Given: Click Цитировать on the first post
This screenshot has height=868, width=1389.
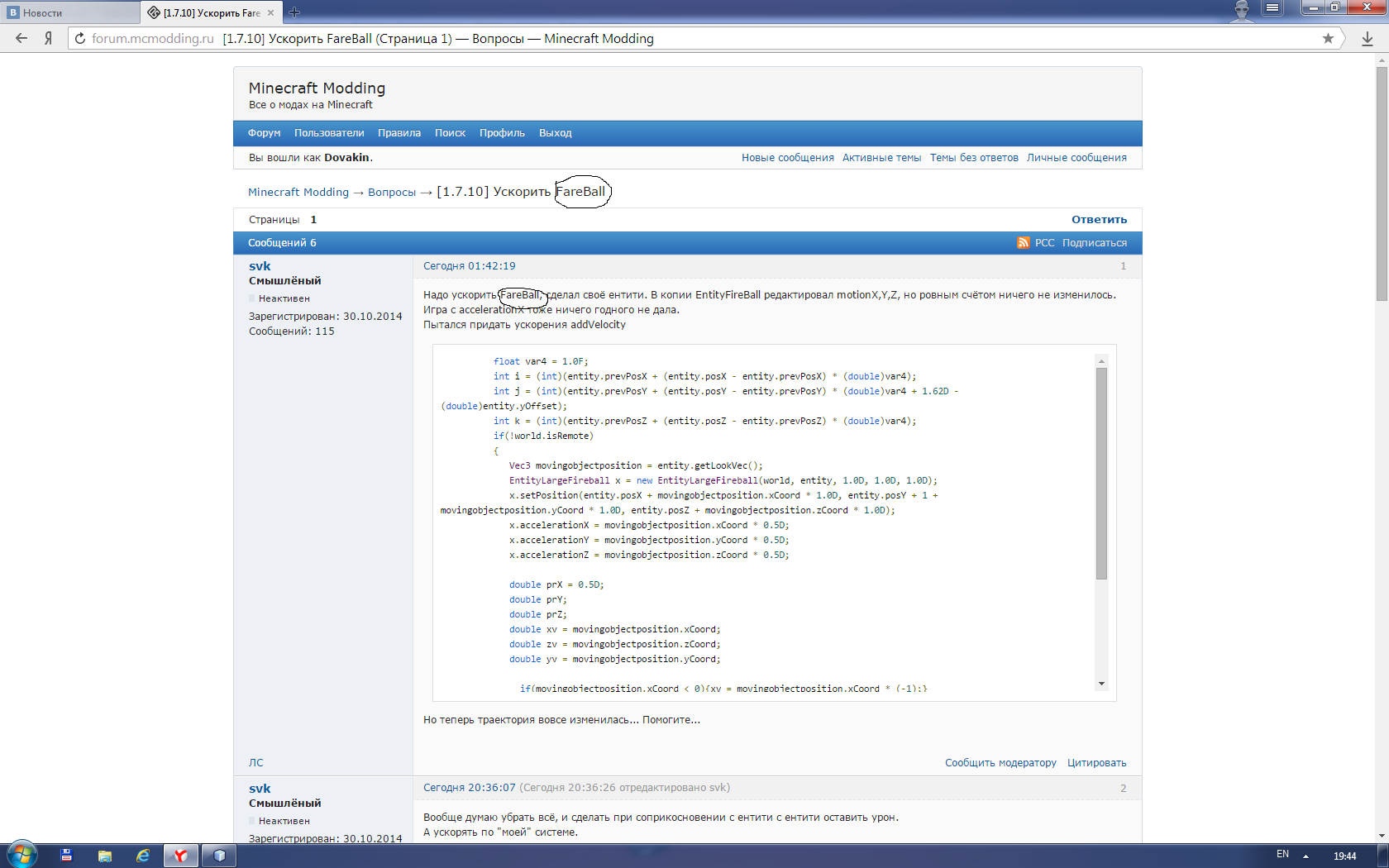Looking at the screenshot, I should coord(1096,763).
